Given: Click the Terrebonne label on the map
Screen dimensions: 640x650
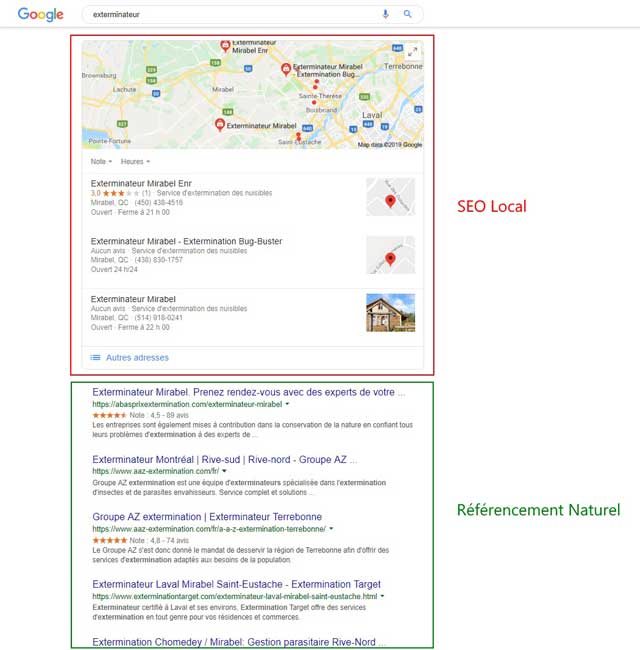Looking at the screenshot, I should [x=403, y=66].
